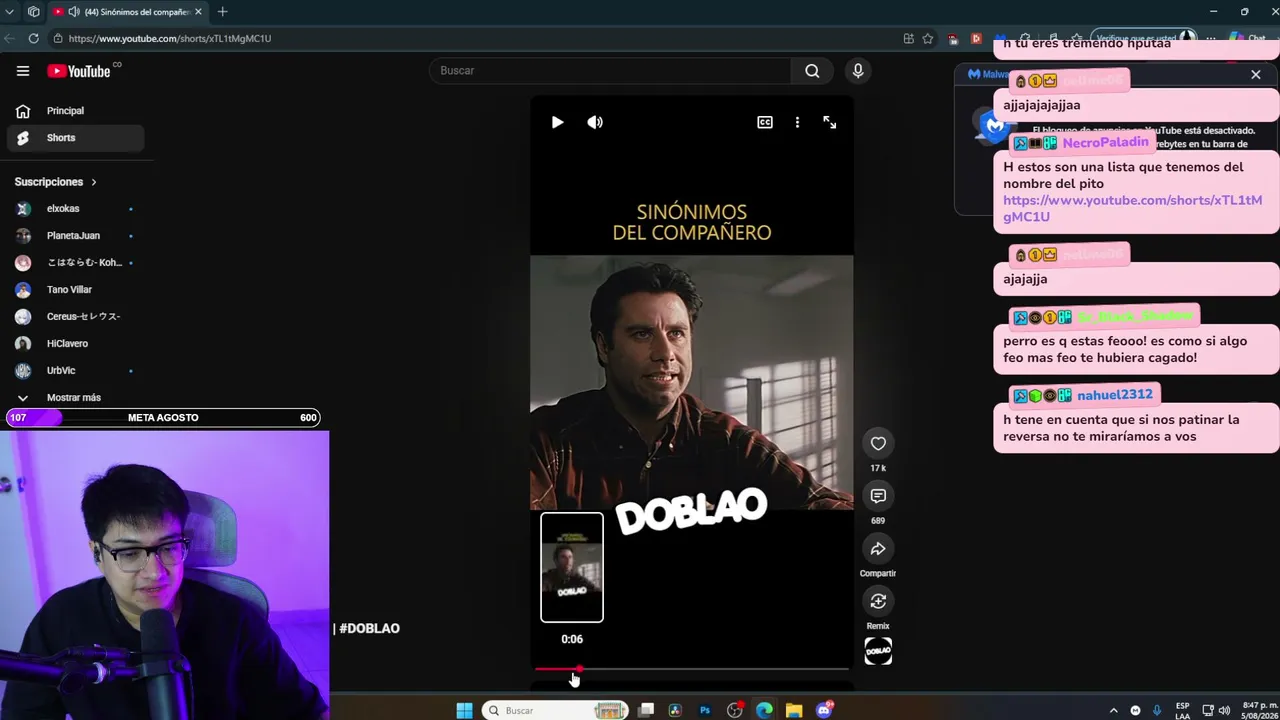Open the browser workspaces icon
The image size is (1280, 720).
[x=33, y=12]
